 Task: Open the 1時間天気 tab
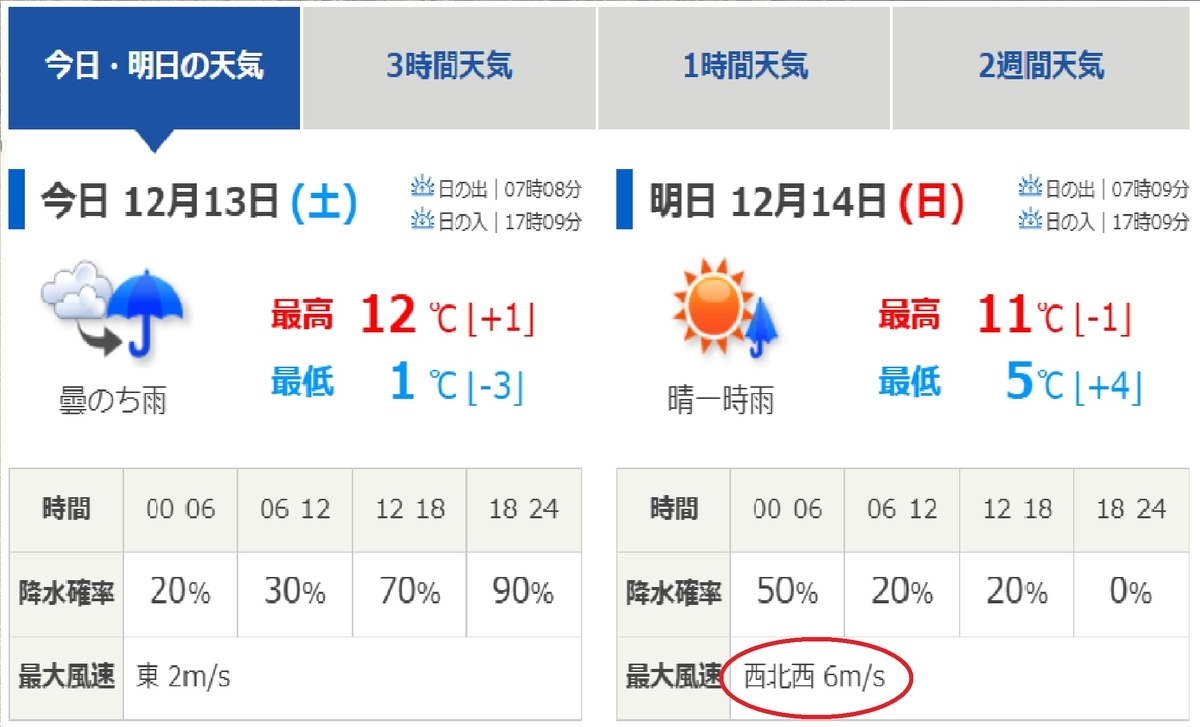point(745,68)
